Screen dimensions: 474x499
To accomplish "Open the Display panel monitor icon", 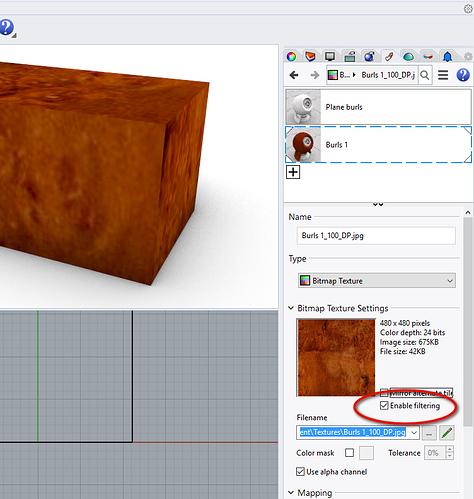I will 330,57.
